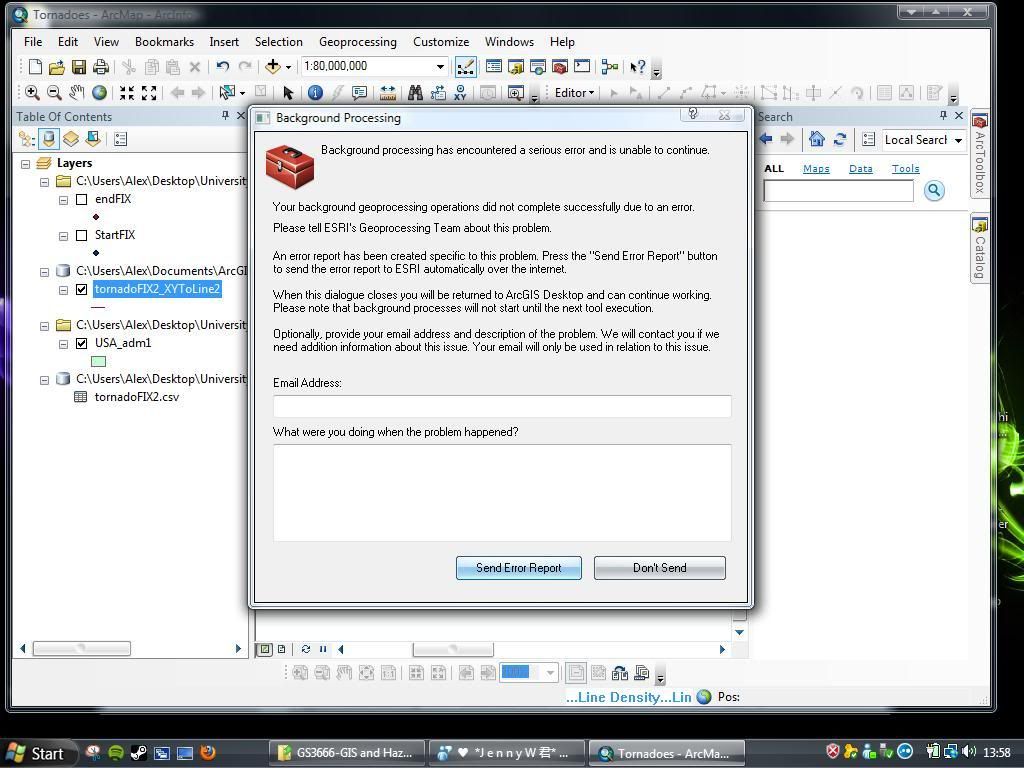
Task: Open the Python window icon
Action: point(582,67)
